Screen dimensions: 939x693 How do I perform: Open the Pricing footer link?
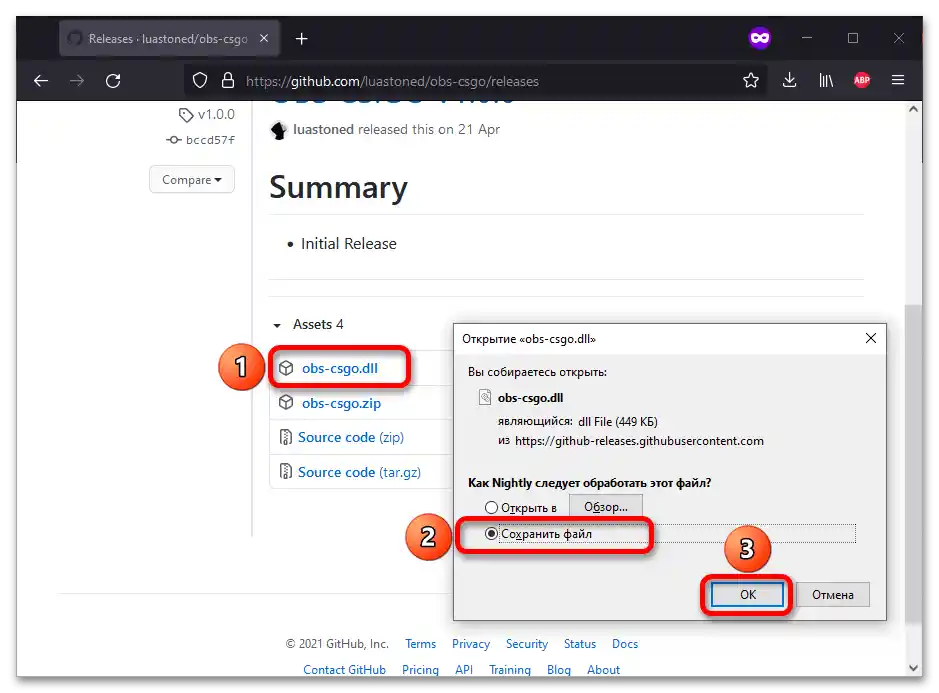(420, 670)
